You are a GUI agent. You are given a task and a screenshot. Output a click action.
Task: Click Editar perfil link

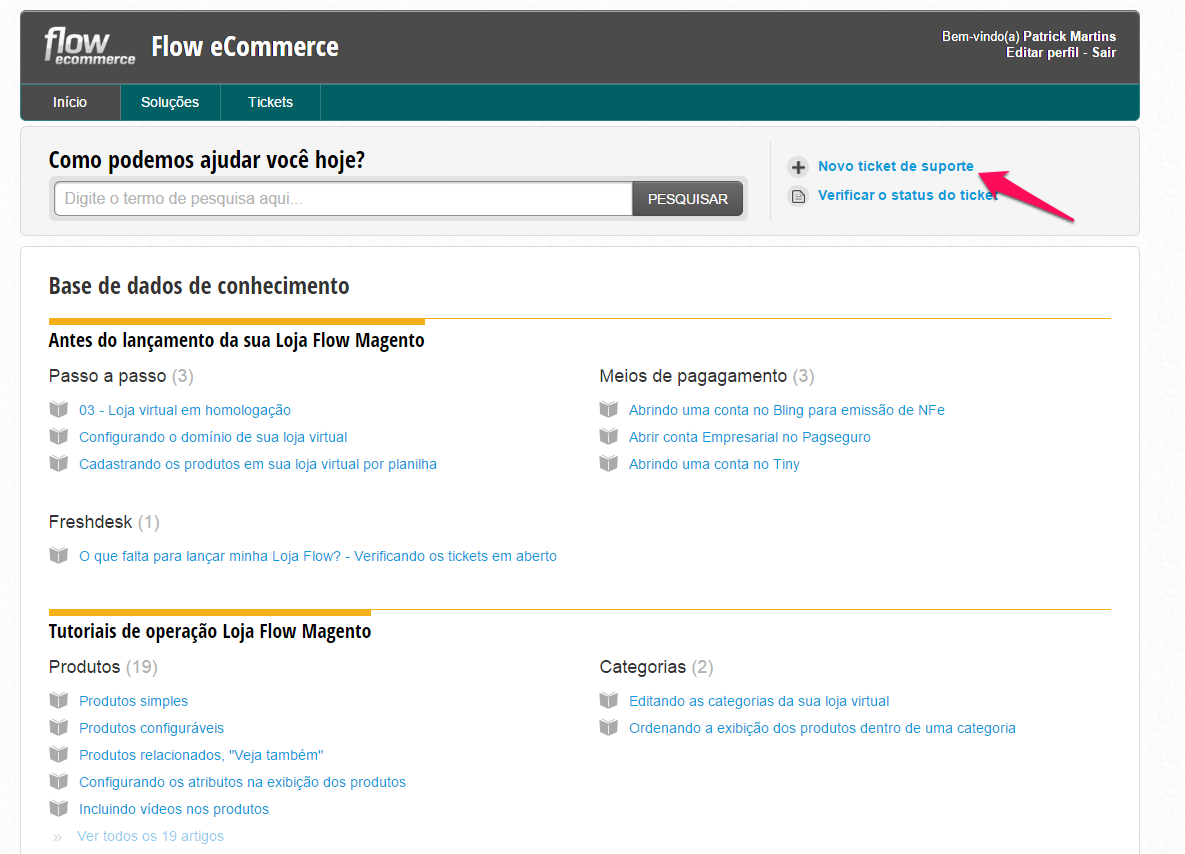pyautogui.click(x=1041, y=52)
